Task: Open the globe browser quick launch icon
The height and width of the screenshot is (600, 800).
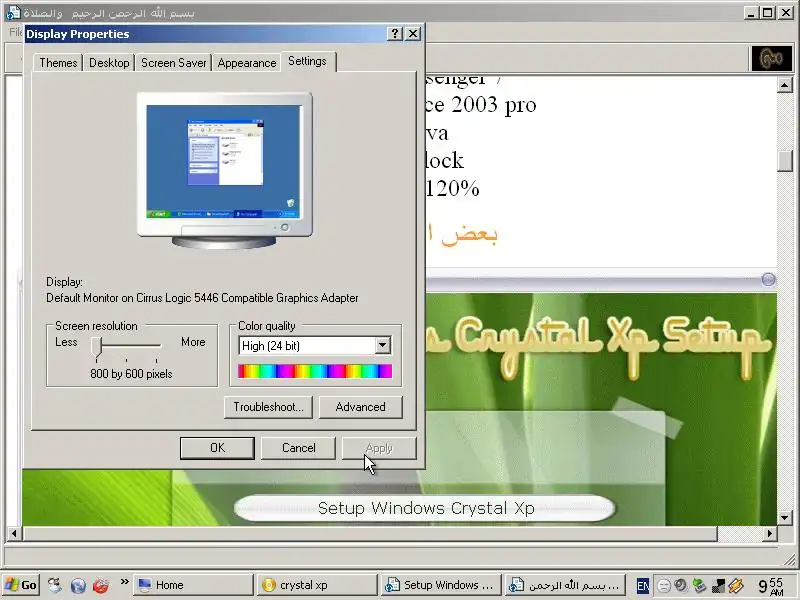Action: click(78, 585)
